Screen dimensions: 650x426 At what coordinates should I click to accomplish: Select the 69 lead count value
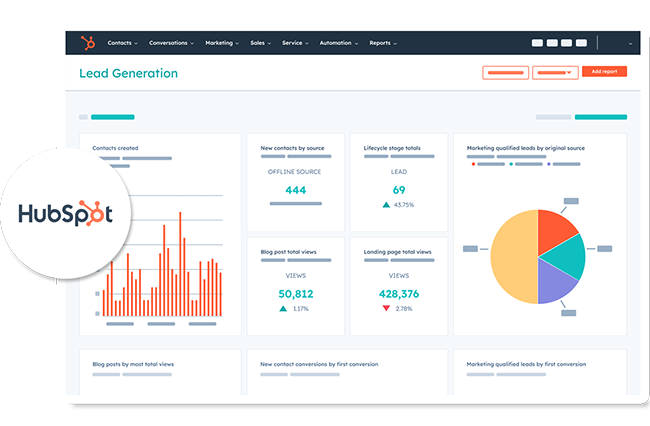pos(399,190)
